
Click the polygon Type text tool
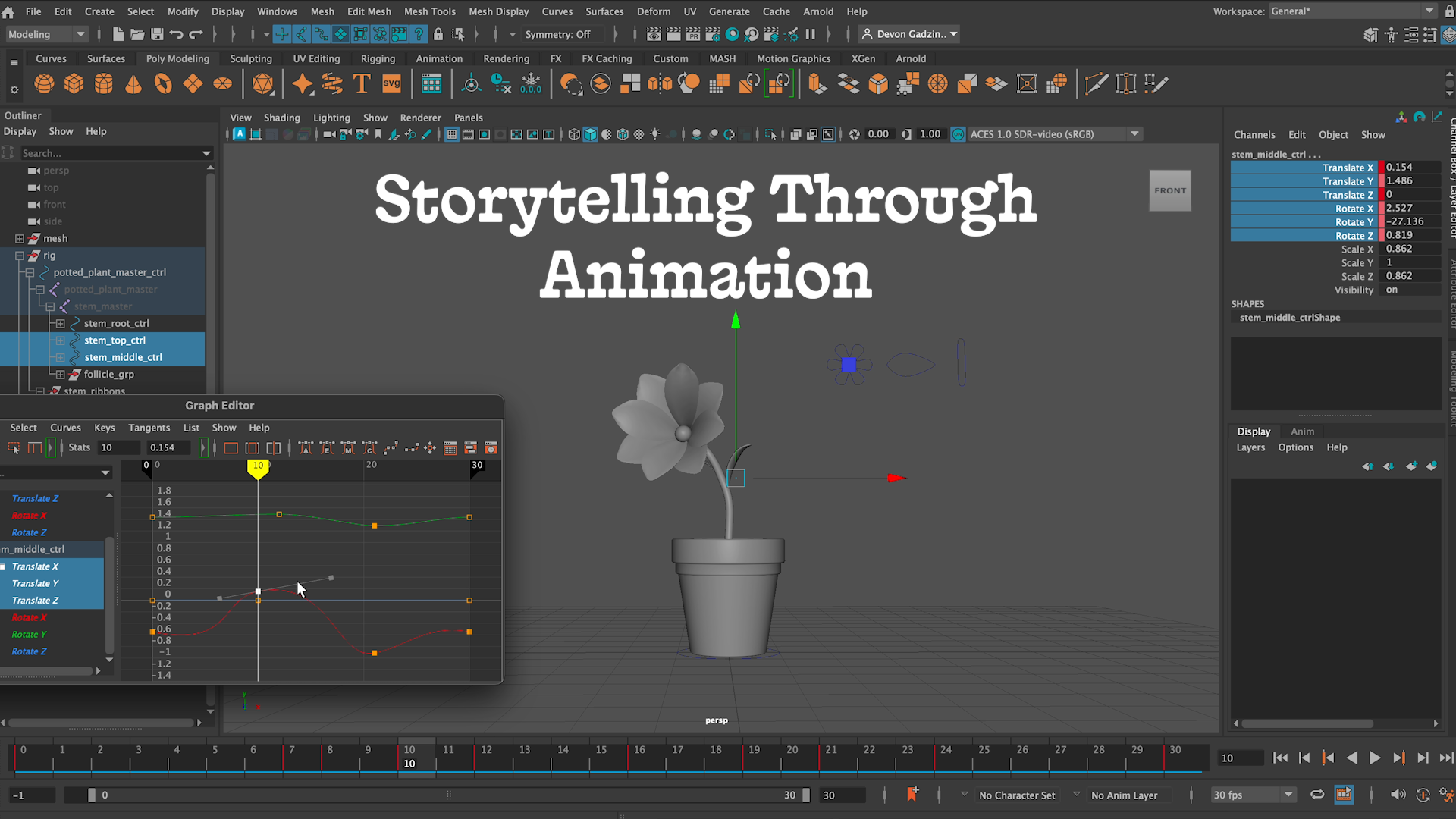click(x=362, y=84)
